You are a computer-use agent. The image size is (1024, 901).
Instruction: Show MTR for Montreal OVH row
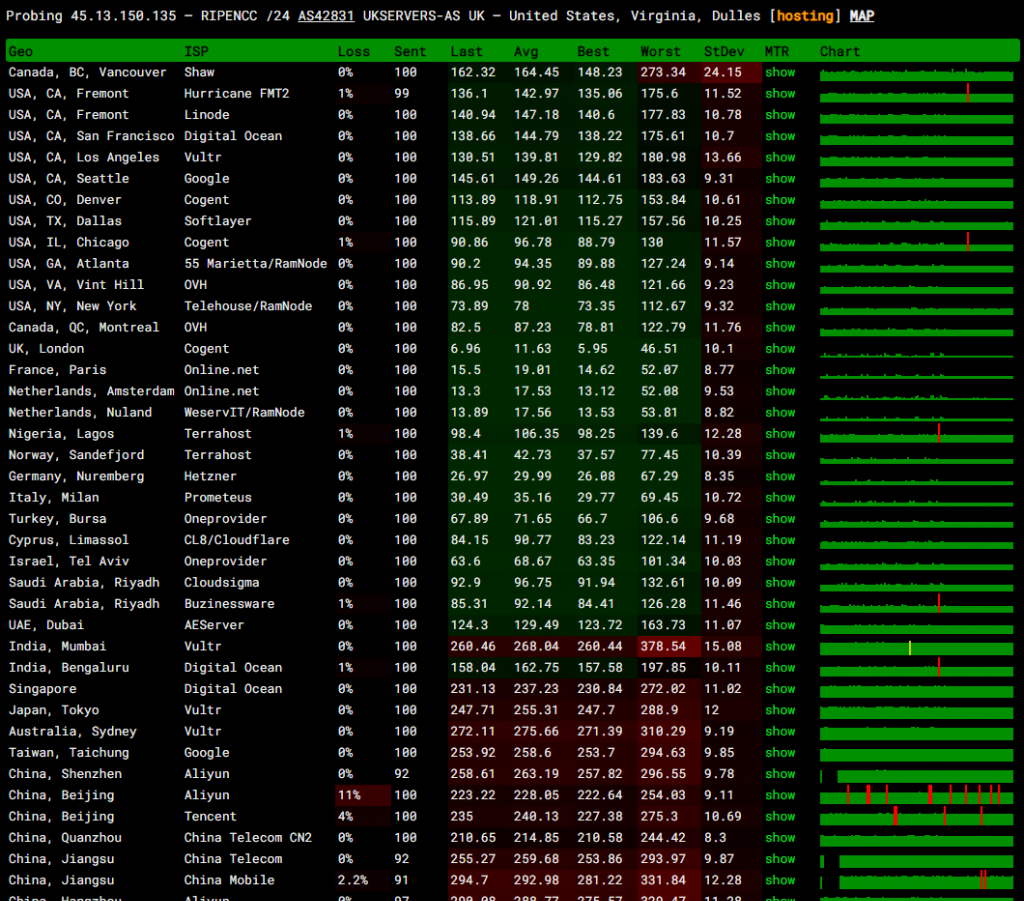click(780, 328)
